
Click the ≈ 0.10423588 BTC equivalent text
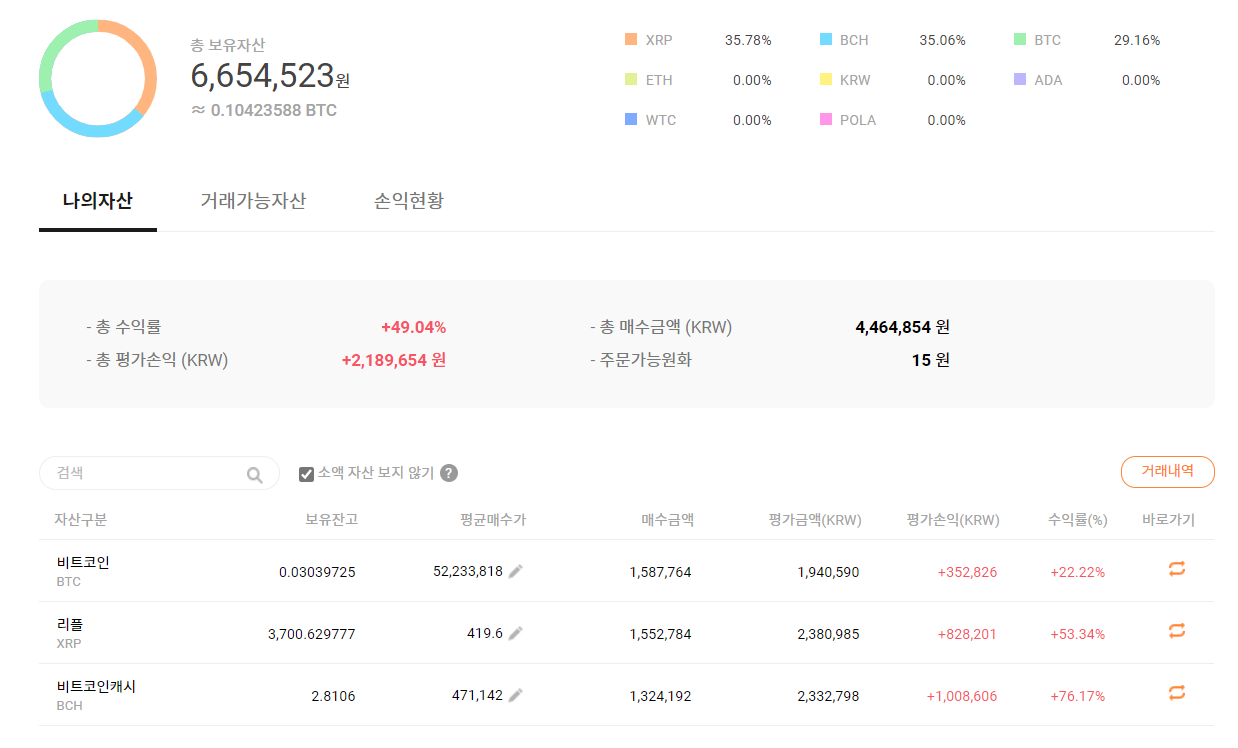(264, 110)
